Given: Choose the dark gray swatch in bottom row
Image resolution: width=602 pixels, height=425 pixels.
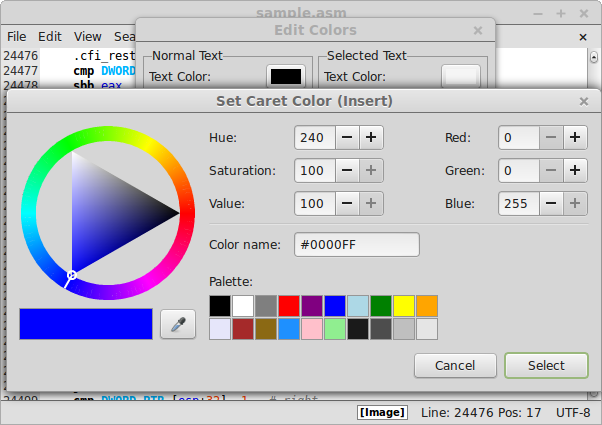Looking at the screenshot, I should [x=381, y=329].
